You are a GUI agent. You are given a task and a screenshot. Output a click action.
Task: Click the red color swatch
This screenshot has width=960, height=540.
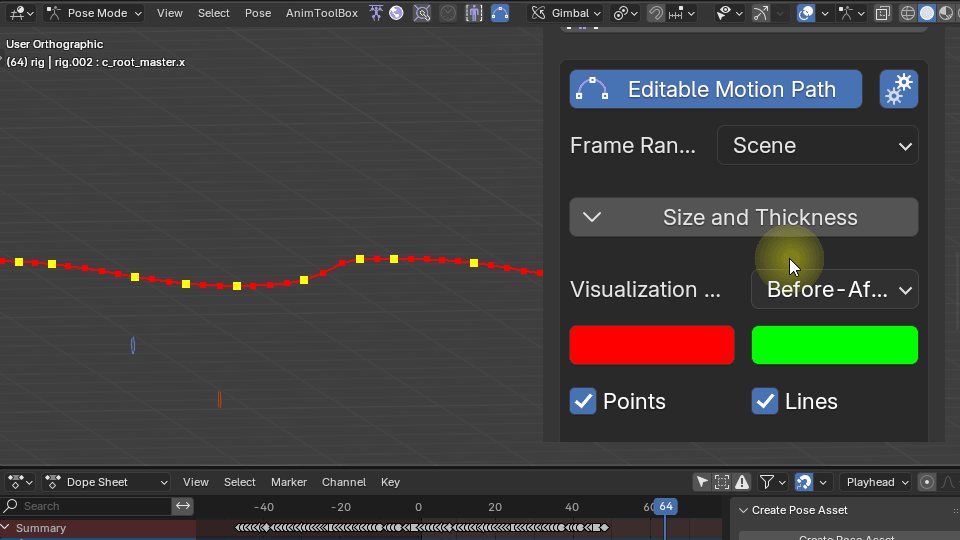pyautogui.click(x=651, y=345)
